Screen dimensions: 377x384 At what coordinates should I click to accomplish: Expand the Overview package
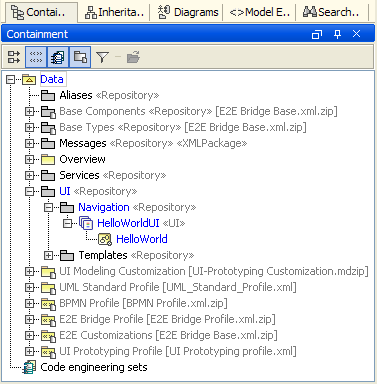point(30,159)
